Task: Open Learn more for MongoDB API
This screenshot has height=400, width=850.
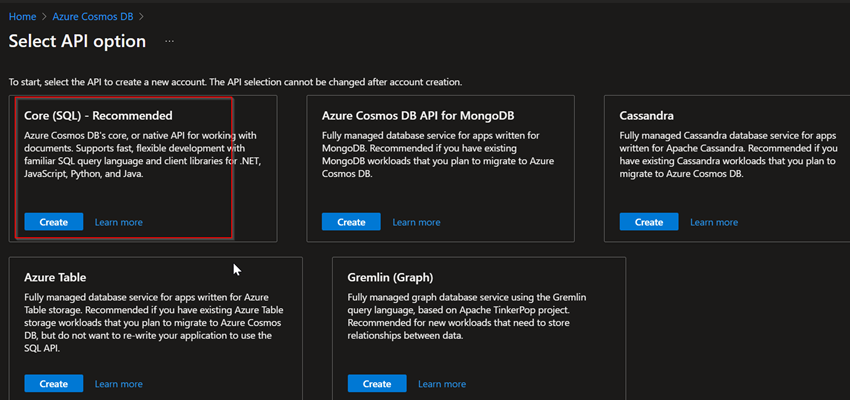Action: coord(416,222)
